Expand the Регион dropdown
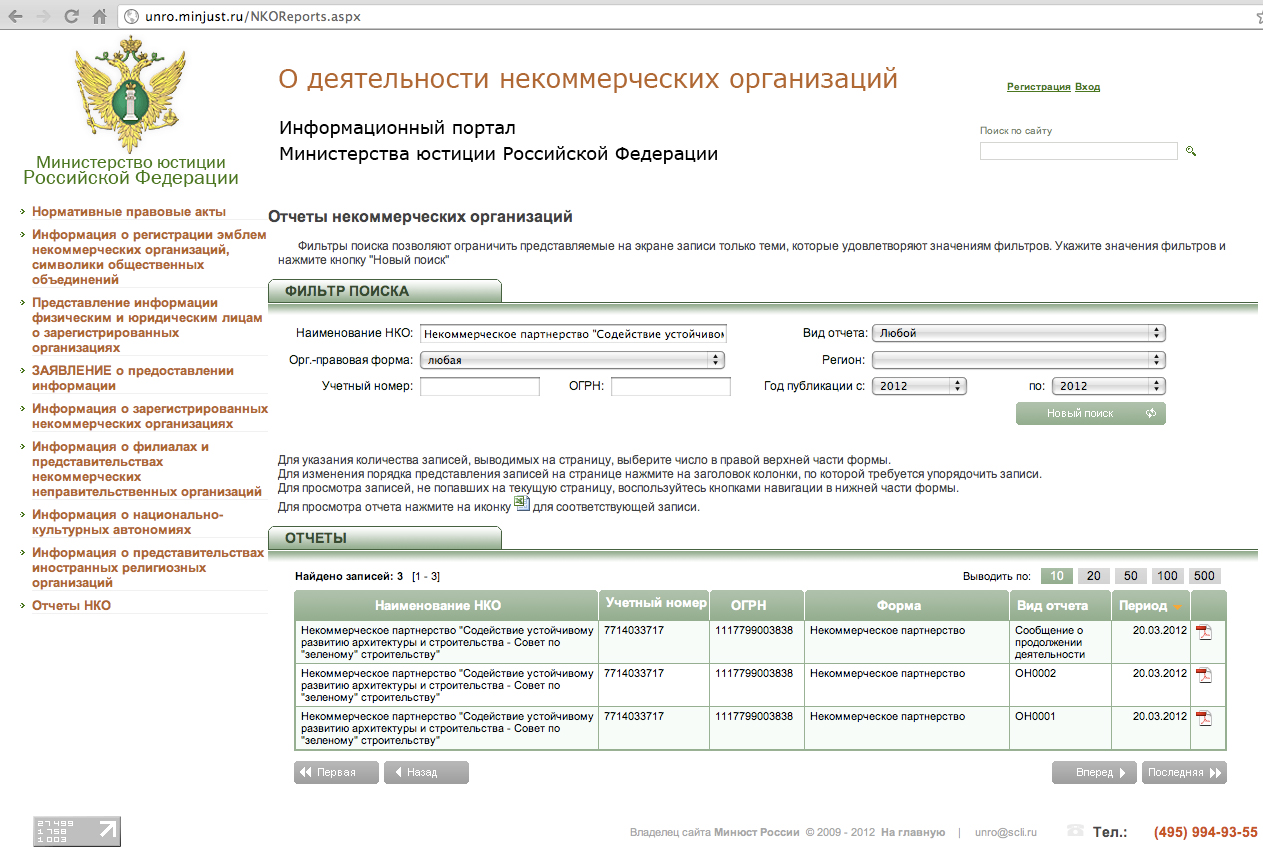This screenshot has width=1263, height=857. pyautogui.click(x=1018, y=359)
